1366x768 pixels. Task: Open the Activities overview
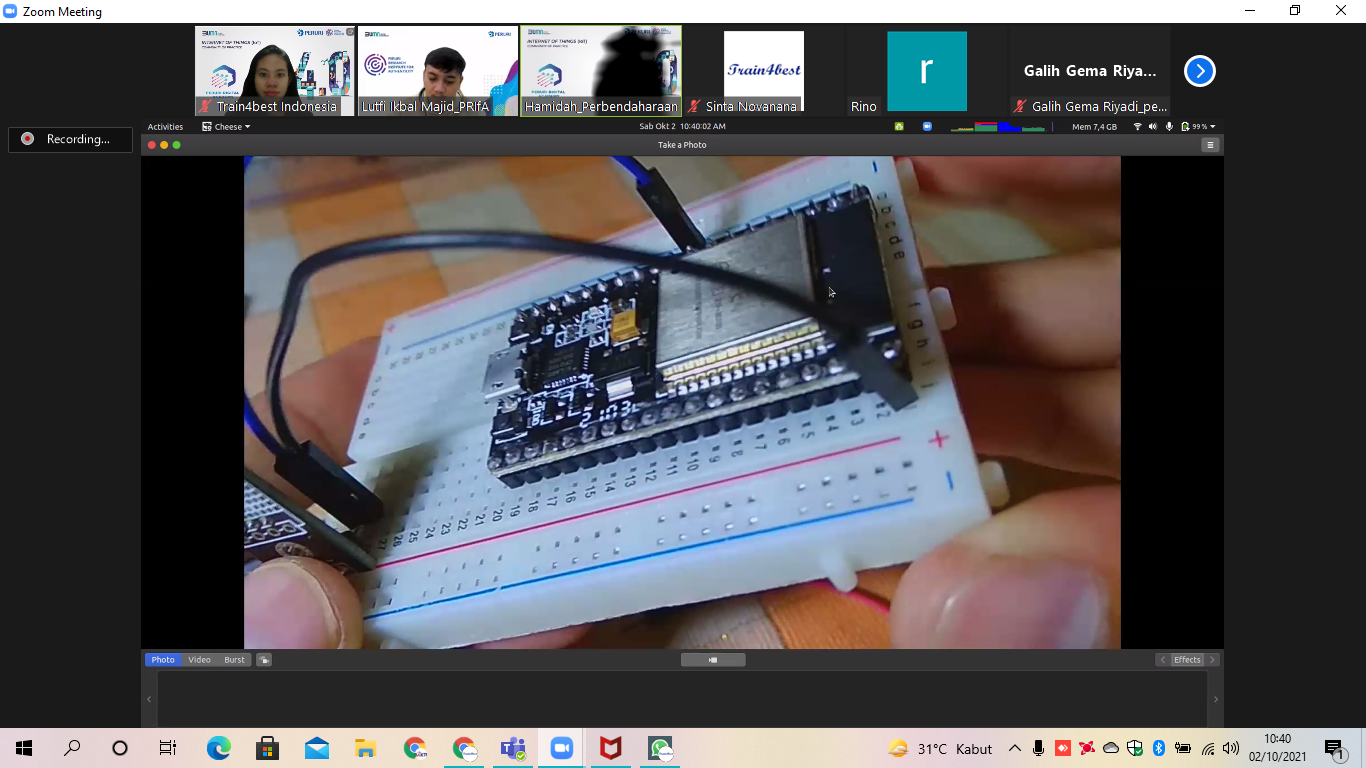pyautogui.click(x=165, y=127)
